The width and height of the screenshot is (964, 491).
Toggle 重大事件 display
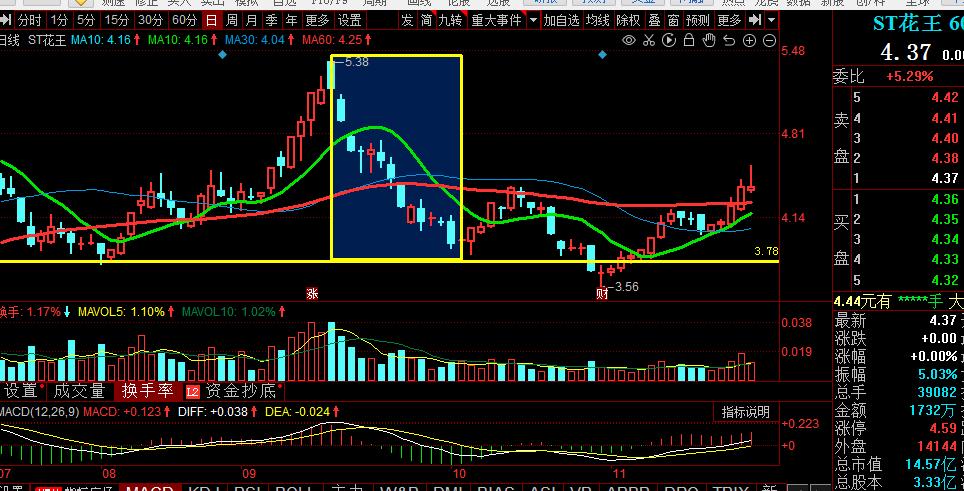pyautogui.click(x=497, y=20)
